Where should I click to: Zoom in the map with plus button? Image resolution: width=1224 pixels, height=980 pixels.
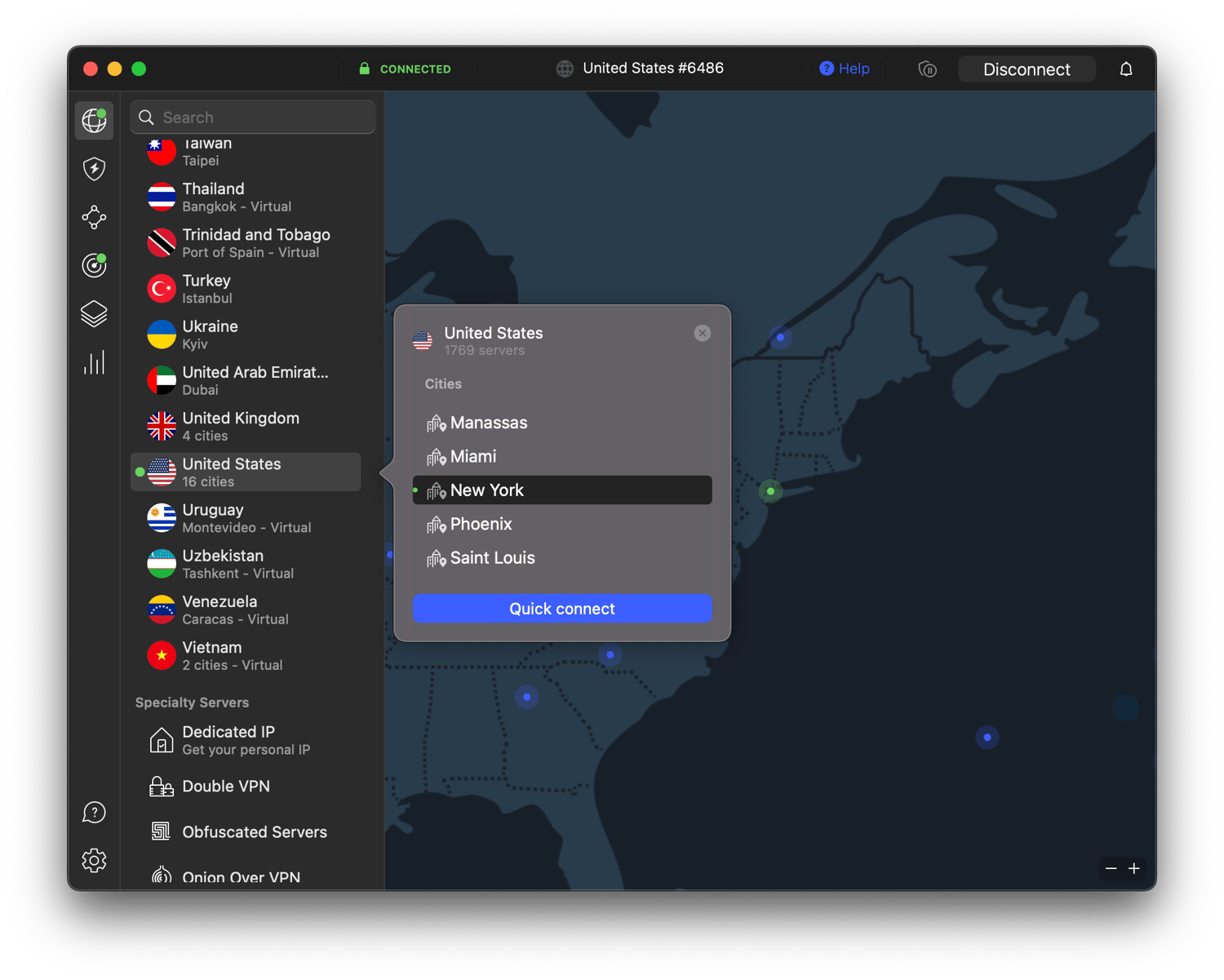(x=1134, y=868)
